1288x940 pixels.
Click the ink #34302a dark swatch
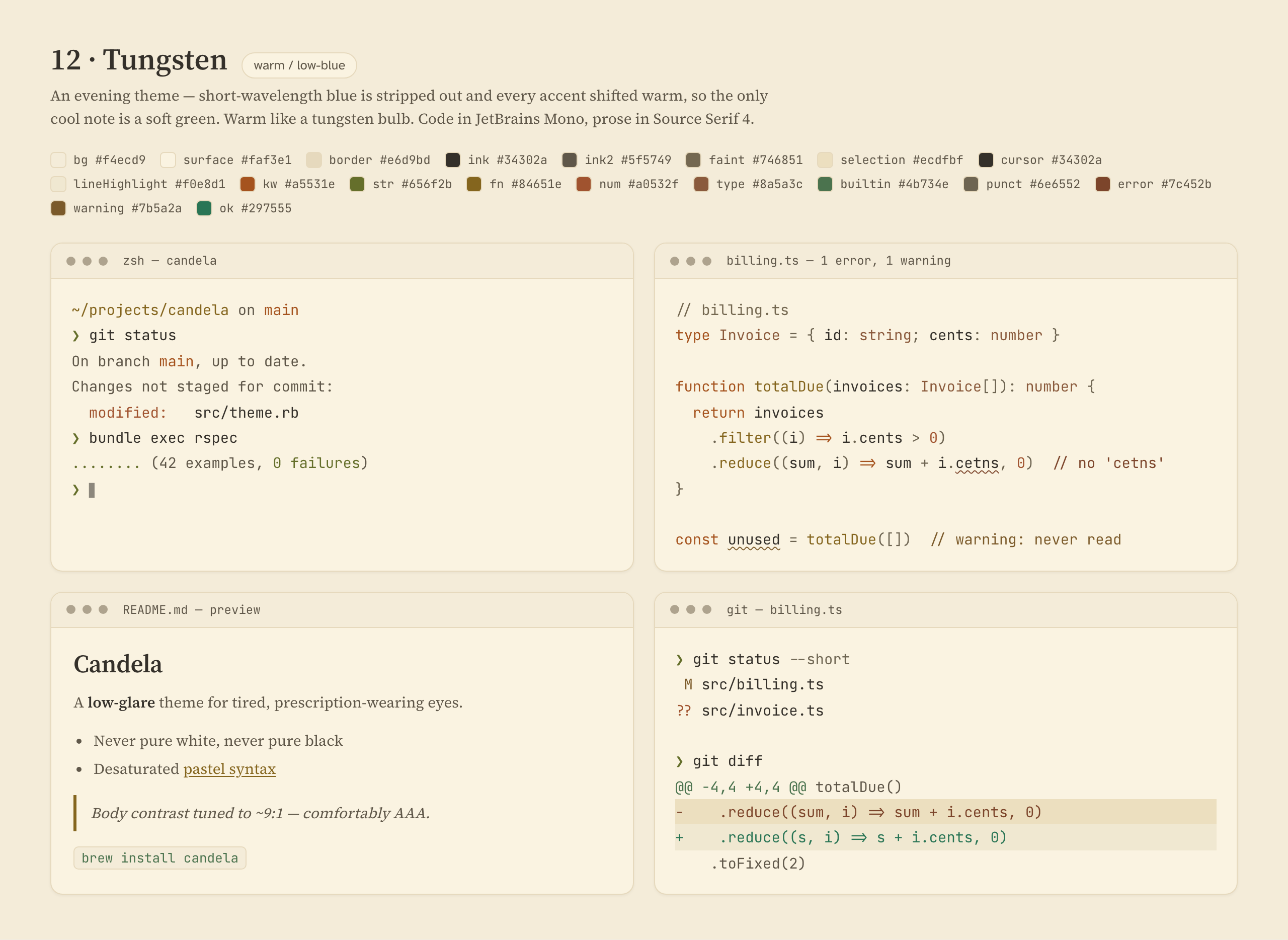click(x=452, y=160)
